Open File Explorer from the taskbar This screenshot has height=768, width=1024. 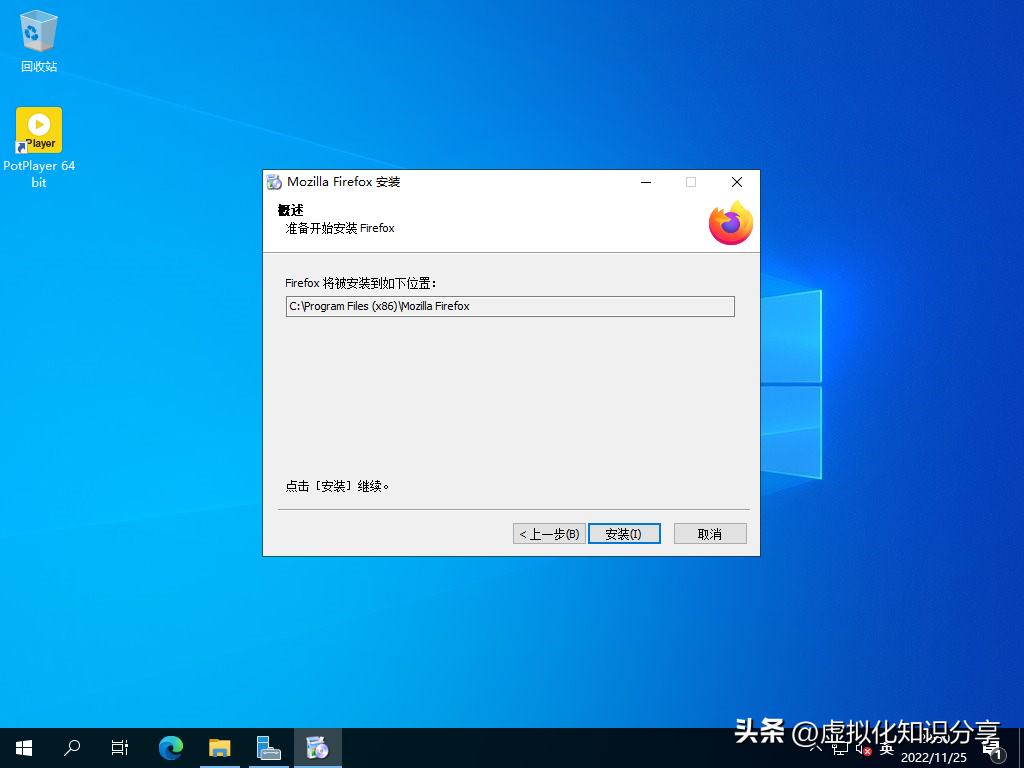click(219, 747)
